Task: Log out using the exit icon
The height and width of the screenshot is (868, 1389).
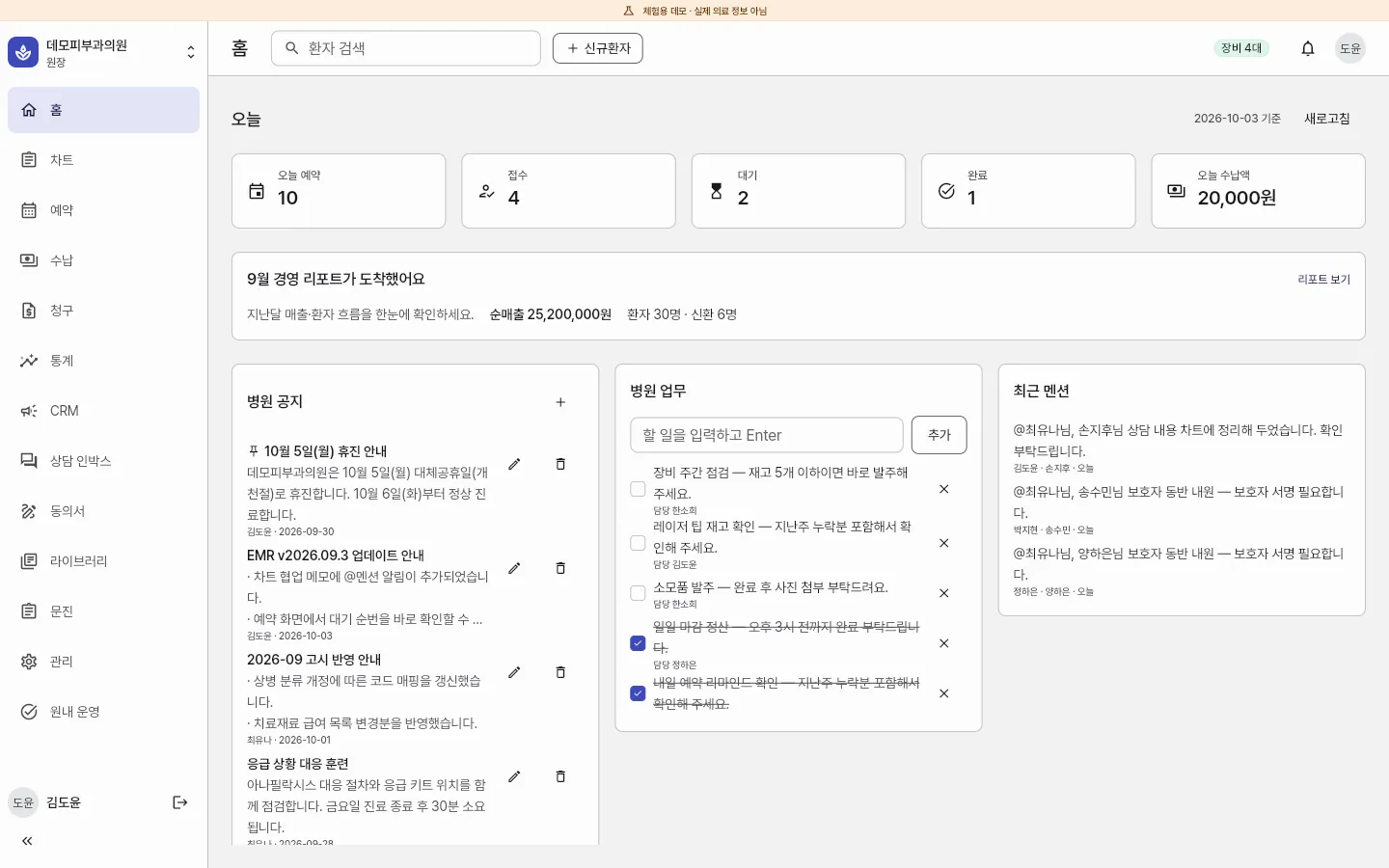Action: click(180, 802)
